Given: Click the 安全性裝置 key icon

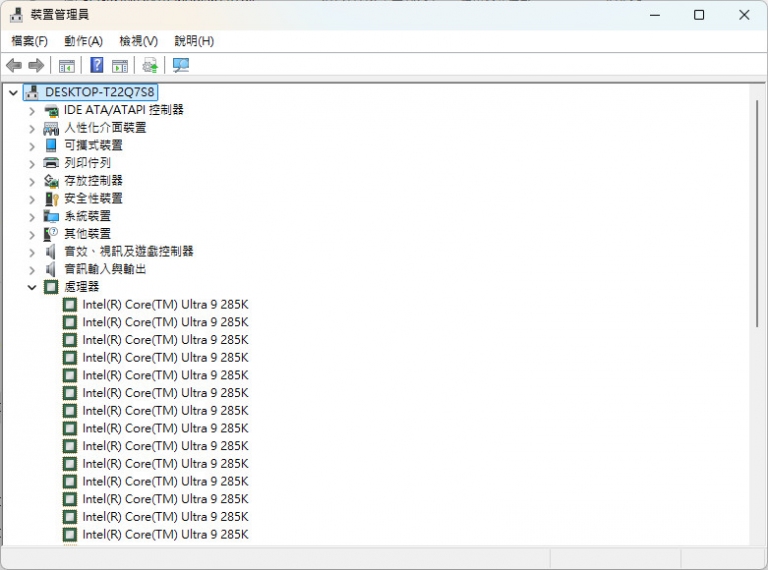Looking at the screenshot, I should tap(51, 198).
